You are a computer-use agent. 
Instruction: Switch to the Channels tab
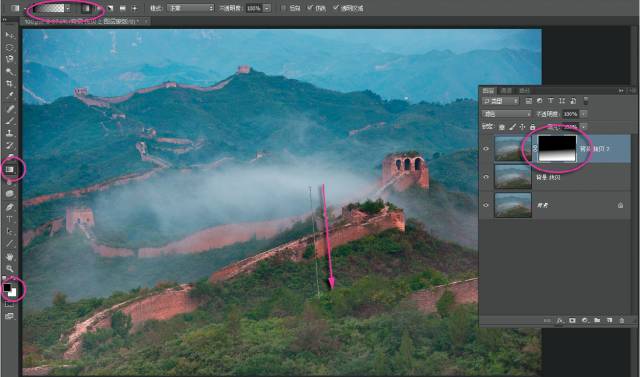506,91
